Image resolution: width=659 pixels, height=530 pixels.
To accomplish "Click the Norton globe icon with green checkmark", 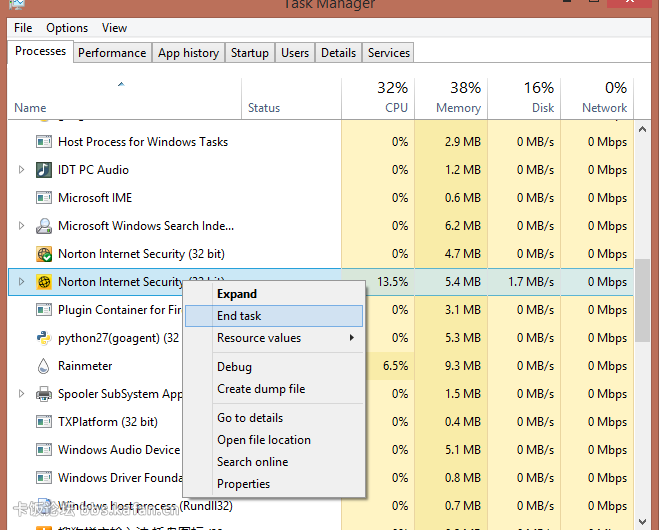I will tap(44, 254).
